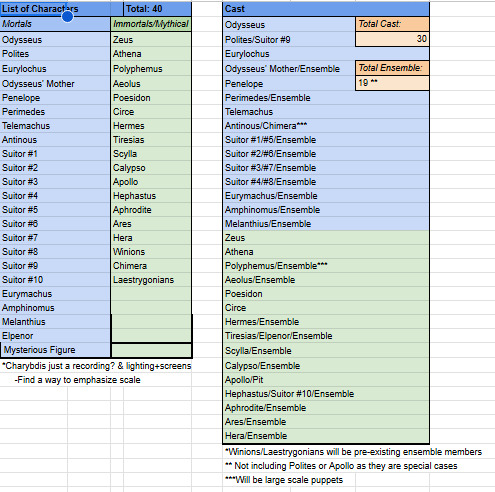Select the 'Total Cast:' label cell
Image resolution: width=495 pixels, height=492 pixels.
click(x=392, y=24)
